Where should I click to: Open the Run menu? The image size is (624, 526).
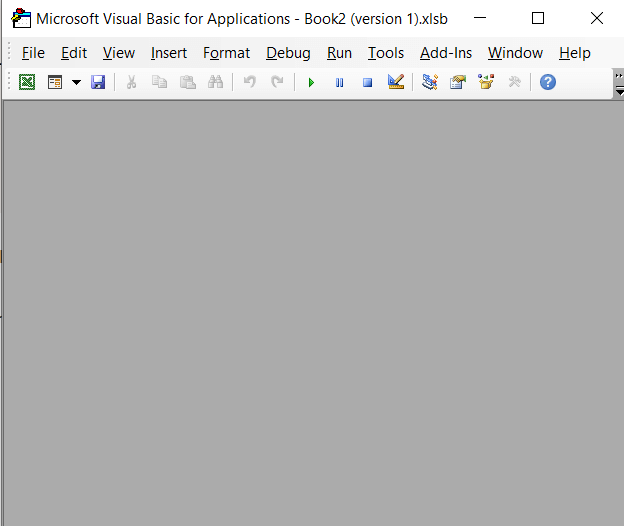339,53
